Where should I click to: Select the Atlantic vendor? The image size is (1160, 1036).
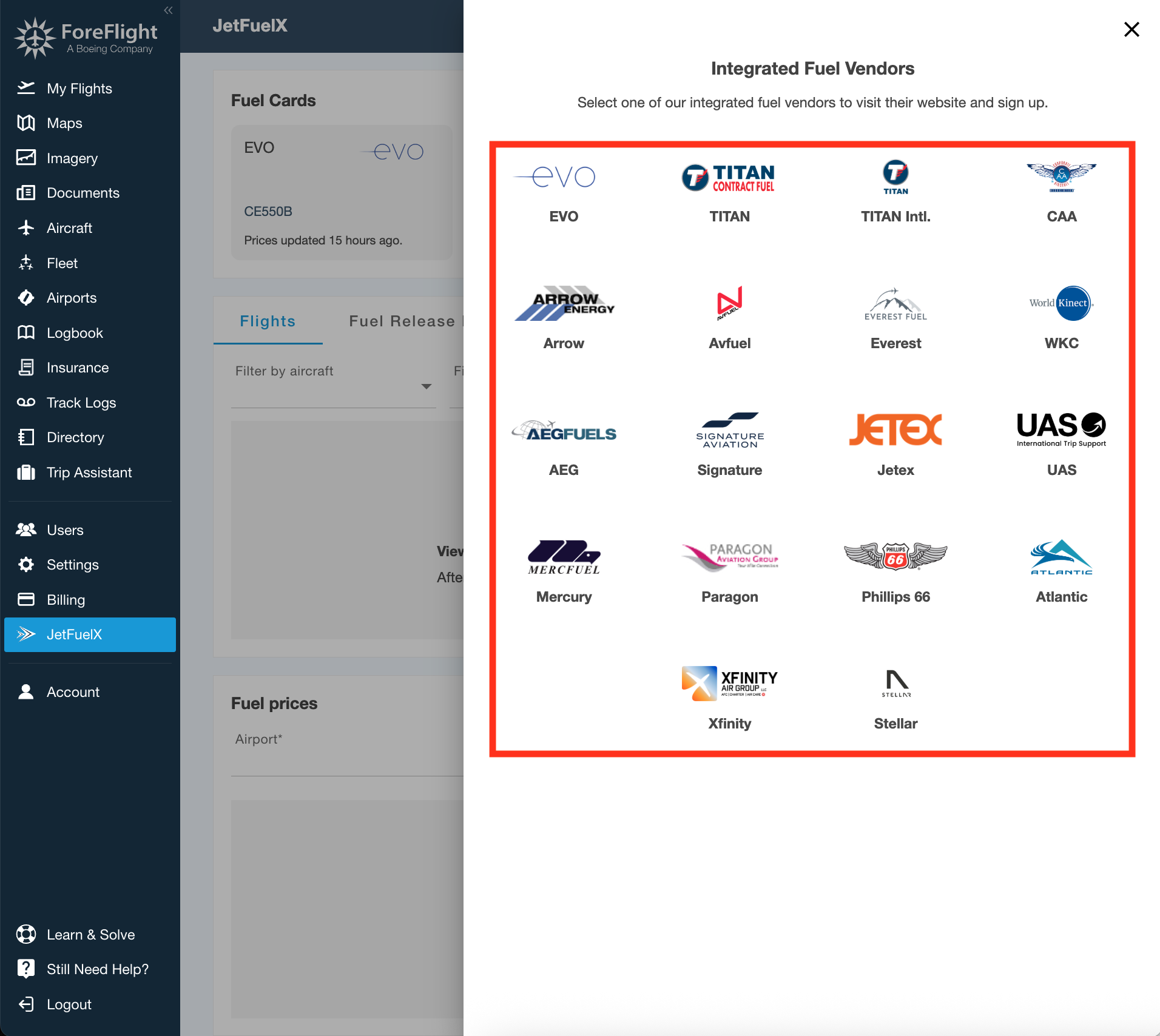coord(1061,573)
